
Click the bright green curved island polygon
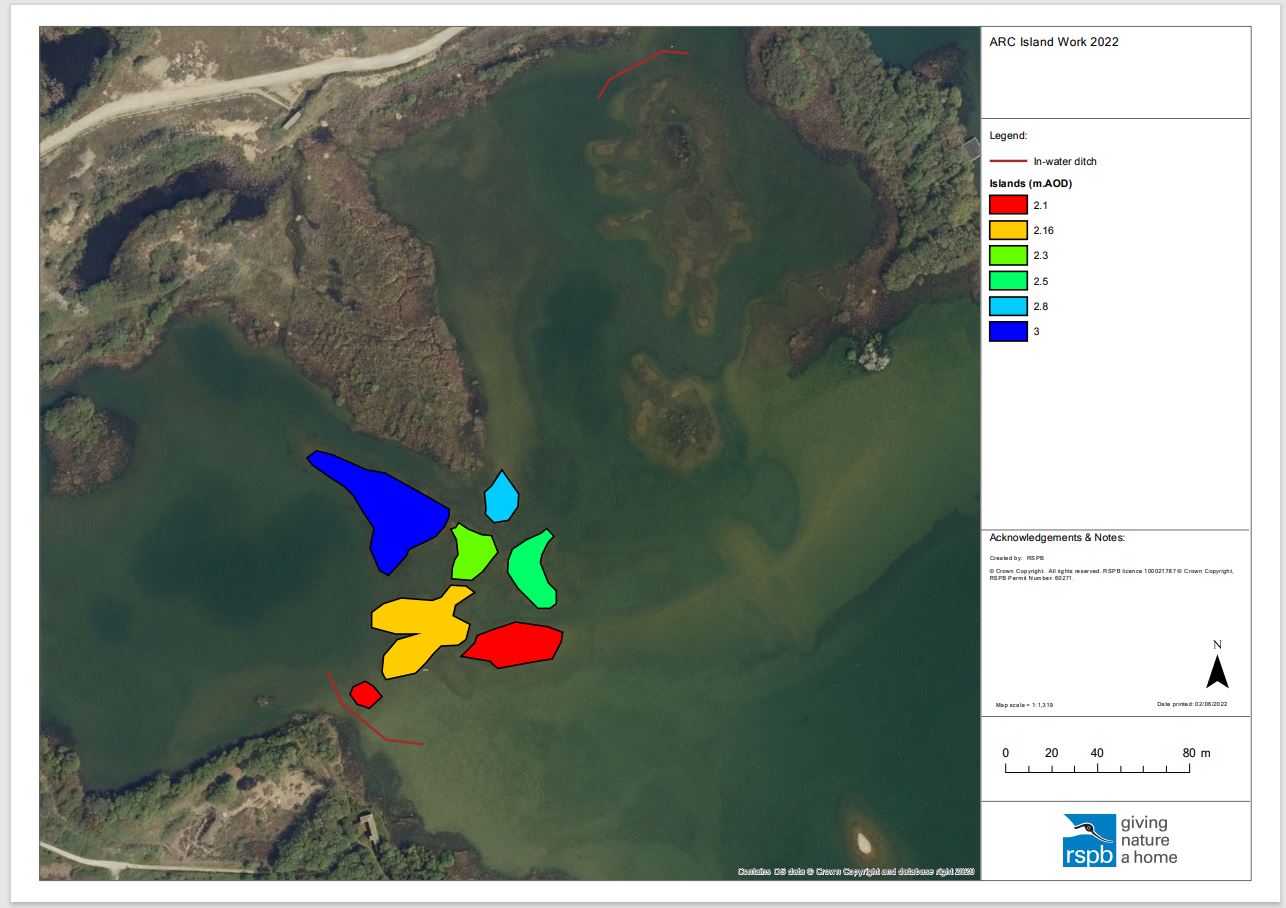click(x=531, y=569)
